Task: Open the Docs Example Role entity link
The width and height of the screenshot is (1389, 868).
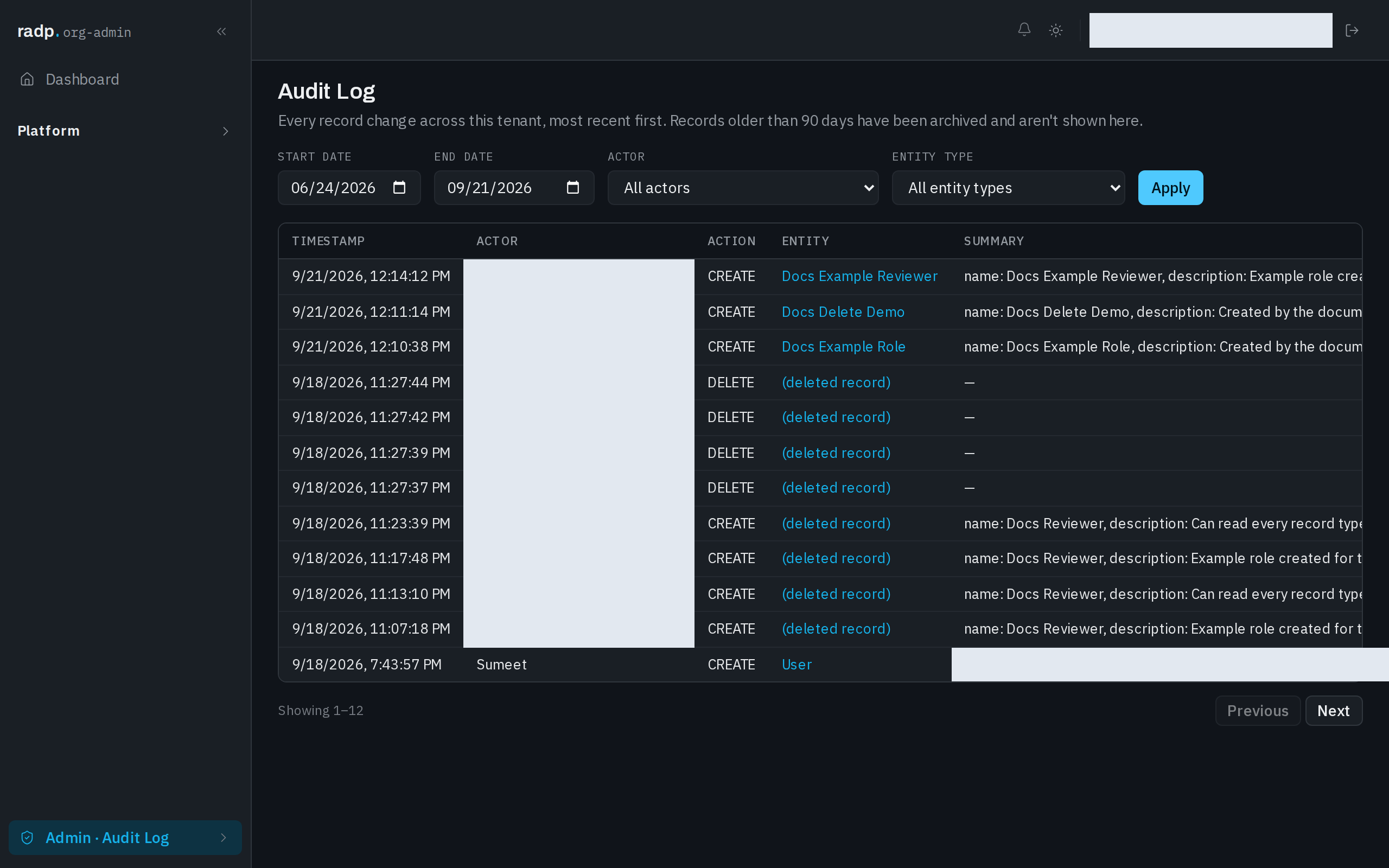Action: [843, 347]
